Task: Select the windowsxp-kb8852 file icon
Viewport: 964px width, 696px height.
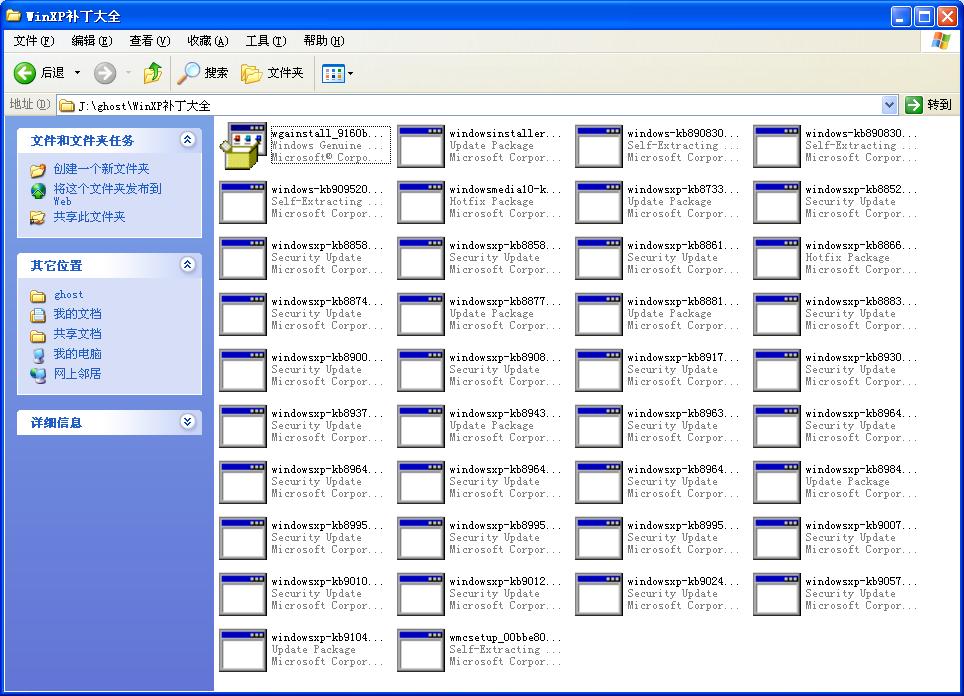Action: (x=777, y=202)
